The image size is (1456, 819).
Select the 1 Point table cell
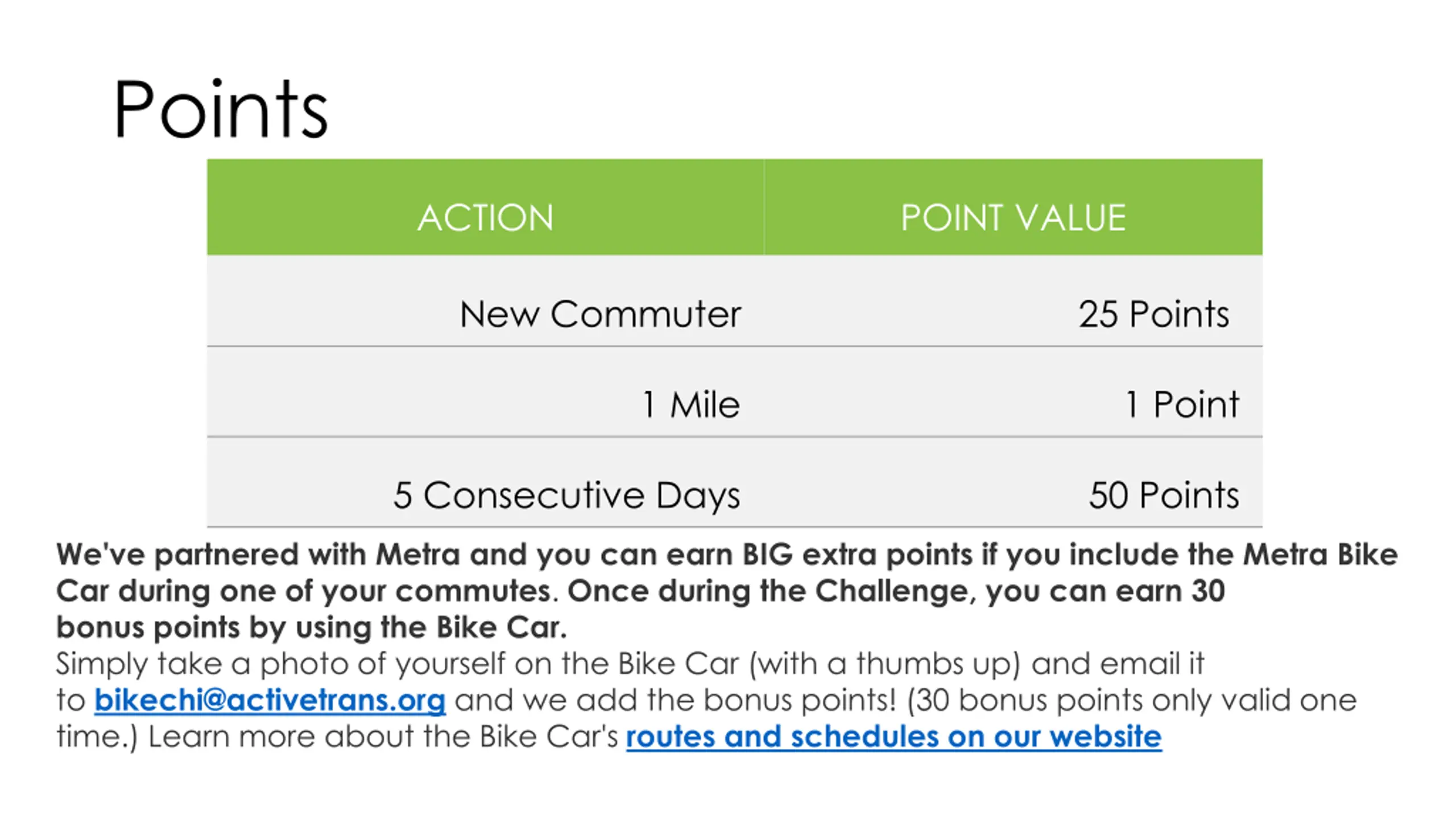[1013, 391]
